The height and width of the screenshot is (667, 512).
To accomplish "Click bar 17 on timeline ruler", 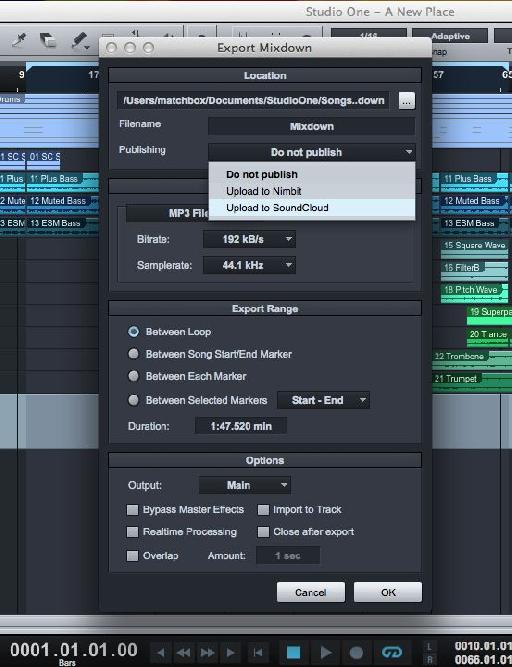I will point(93,75).
